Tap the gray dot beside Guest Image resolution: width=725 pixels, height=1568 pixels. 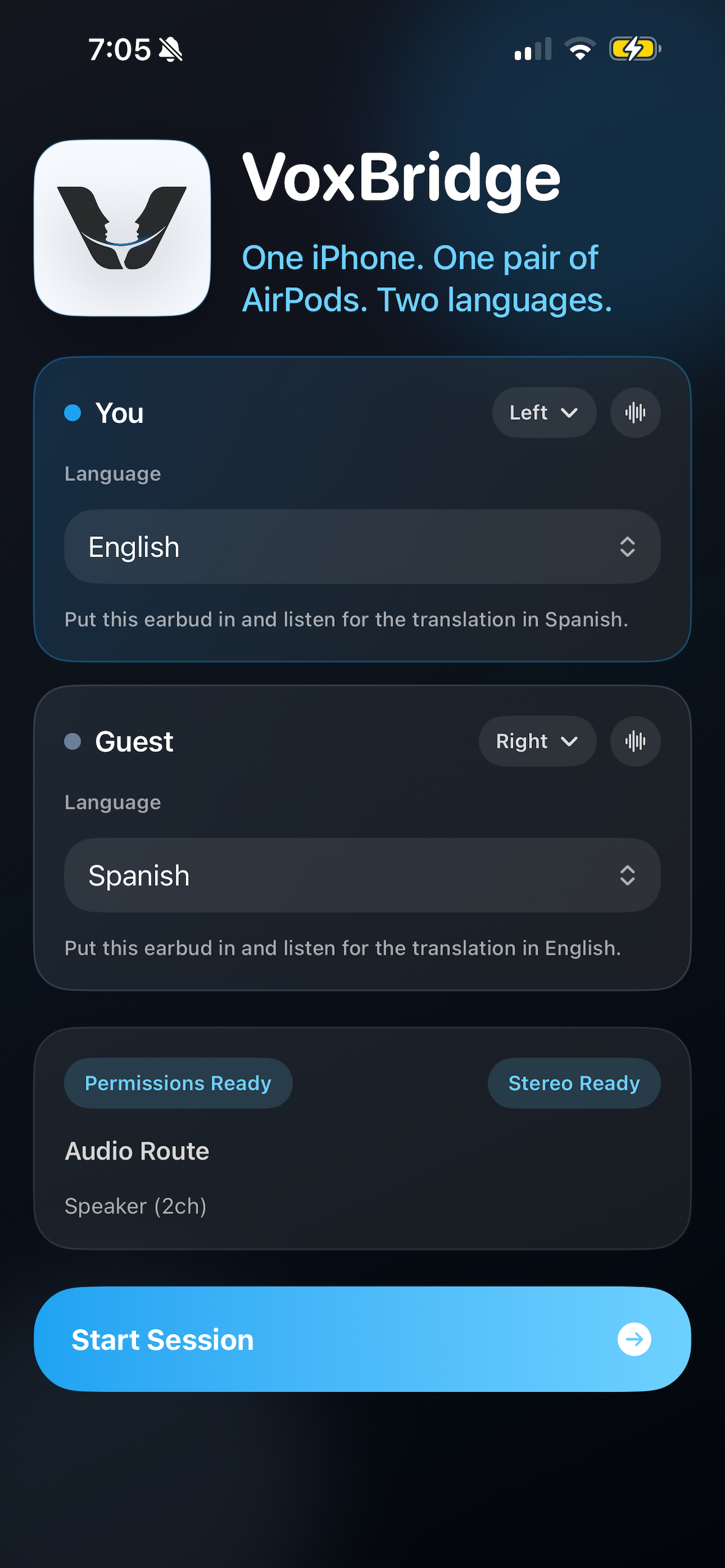(73, 742)
